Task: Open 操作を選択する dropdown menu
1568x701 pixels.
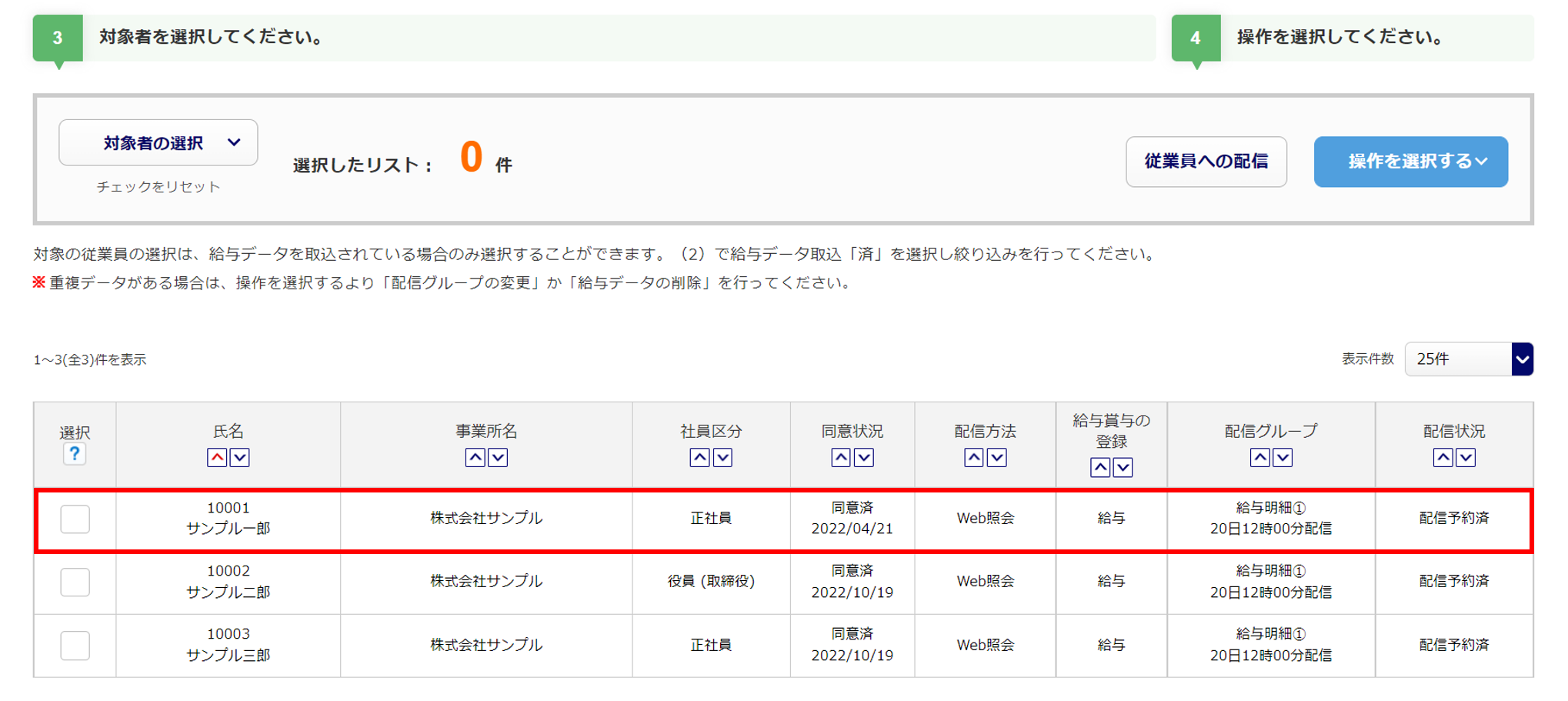Action: [1411, 162]
